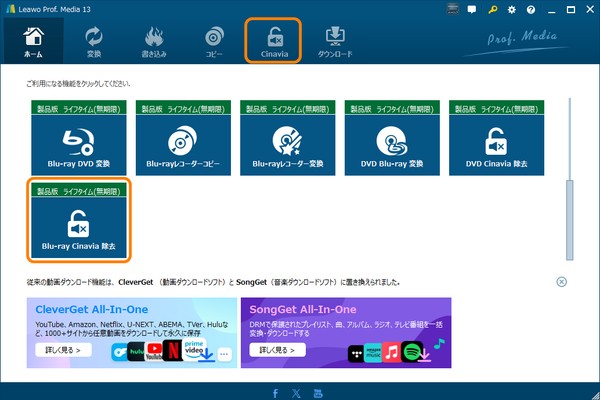Click the GPU acceleration icon in the title bar
600x400 pixels.
453,9
